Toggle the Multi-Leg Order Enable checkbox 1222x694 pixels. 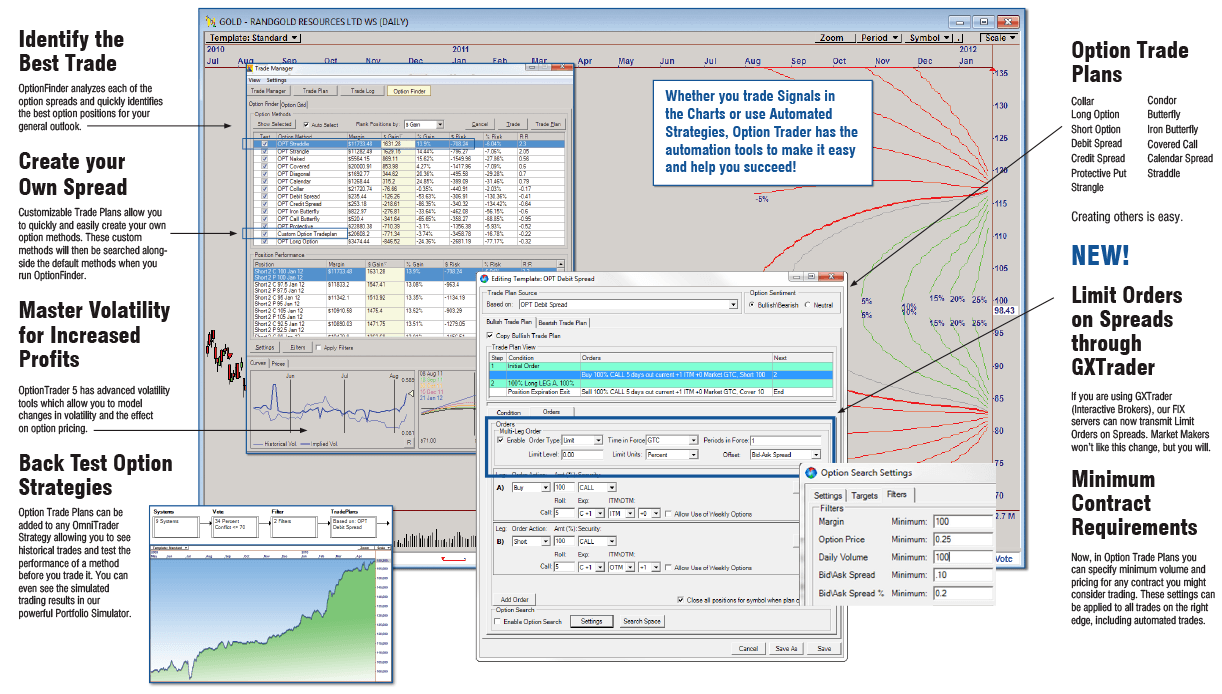tap(500, 440)
